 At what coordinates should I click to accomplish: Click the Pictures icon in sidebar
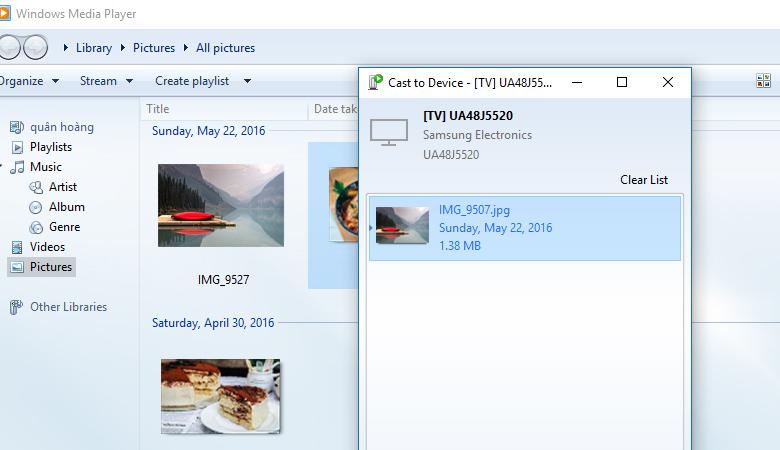[17, 267]
